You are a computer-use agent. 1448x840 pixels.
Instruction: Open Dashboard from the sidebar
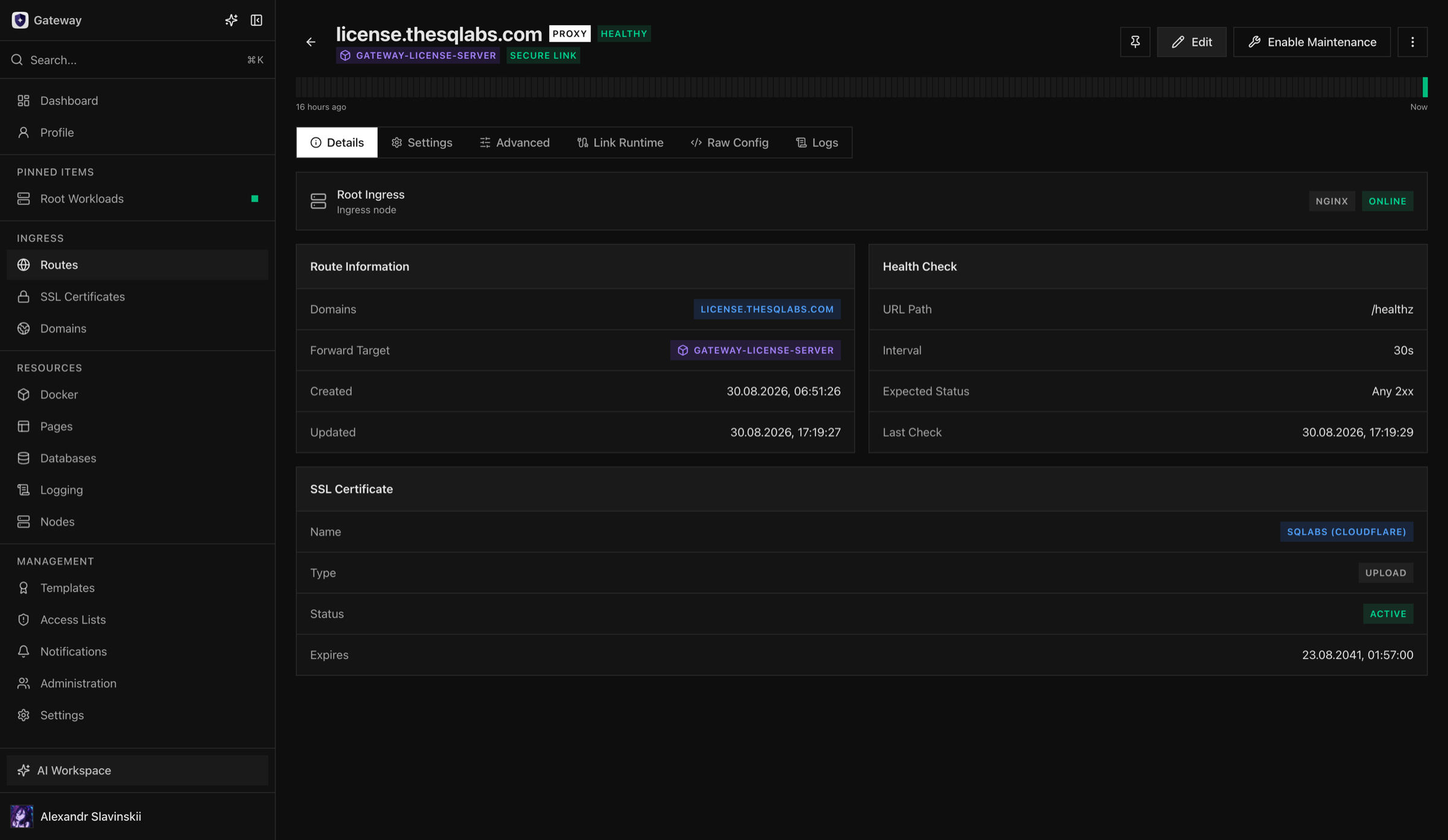(x=138, y=101)
